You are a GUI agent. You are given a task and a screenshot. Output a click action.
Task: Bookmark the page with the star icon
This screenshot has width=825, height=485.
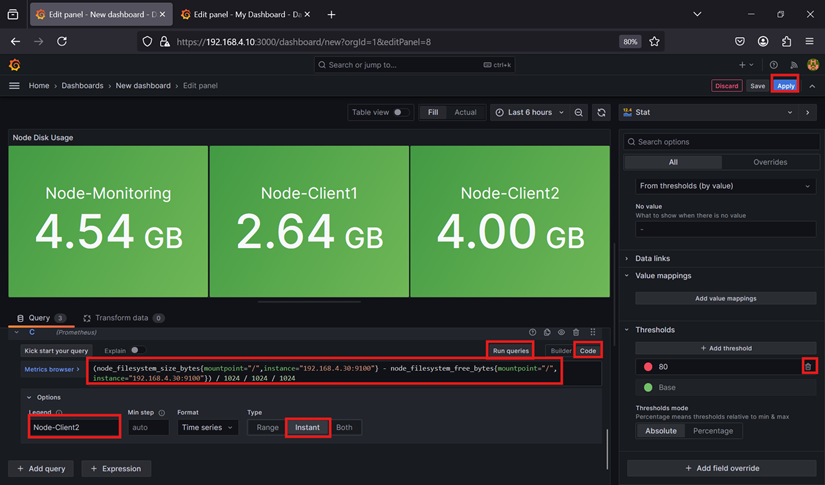[x=654, y=42]
